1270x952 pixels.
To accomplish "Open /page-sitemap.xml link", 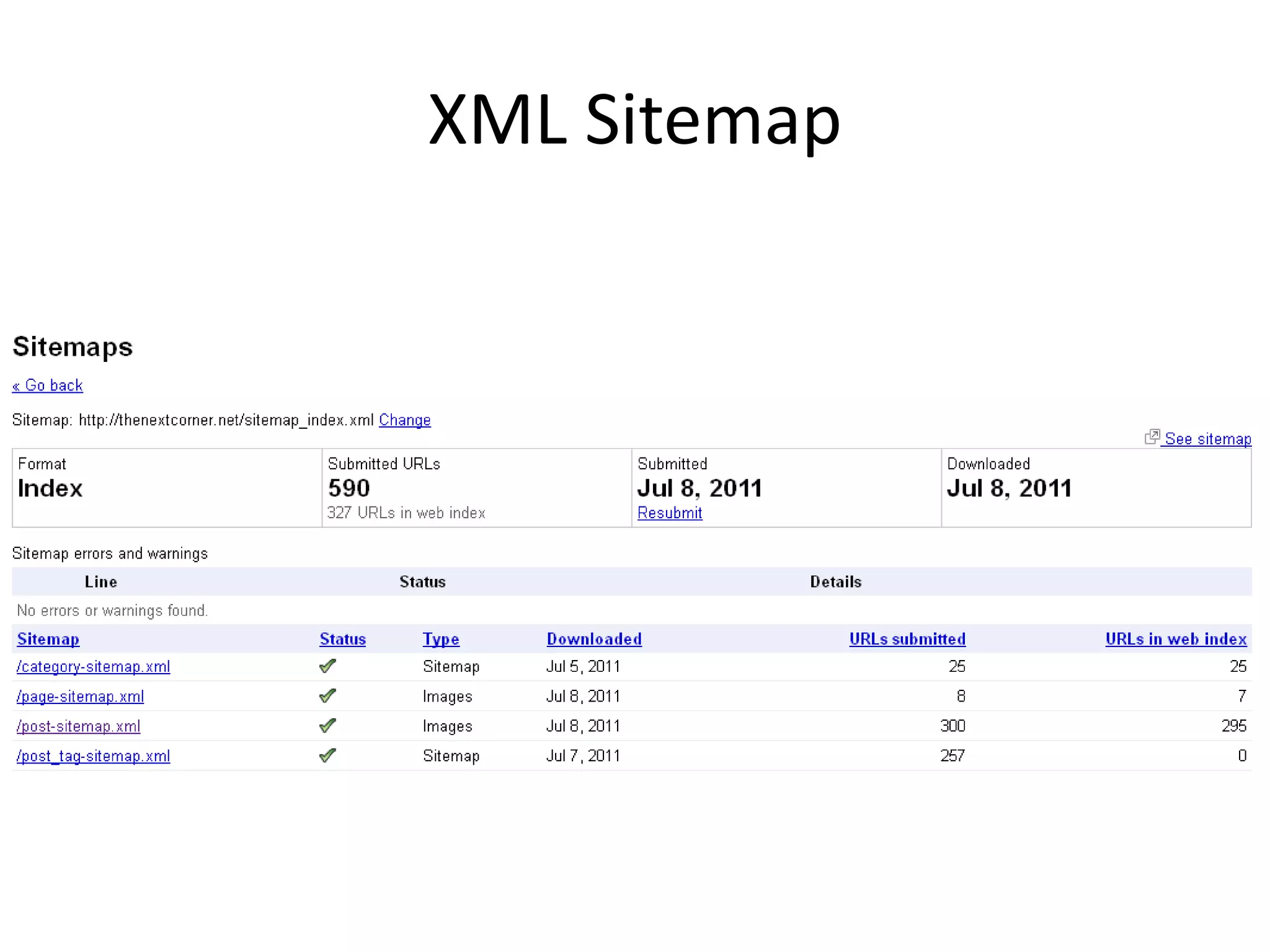I will coord(81,697).
